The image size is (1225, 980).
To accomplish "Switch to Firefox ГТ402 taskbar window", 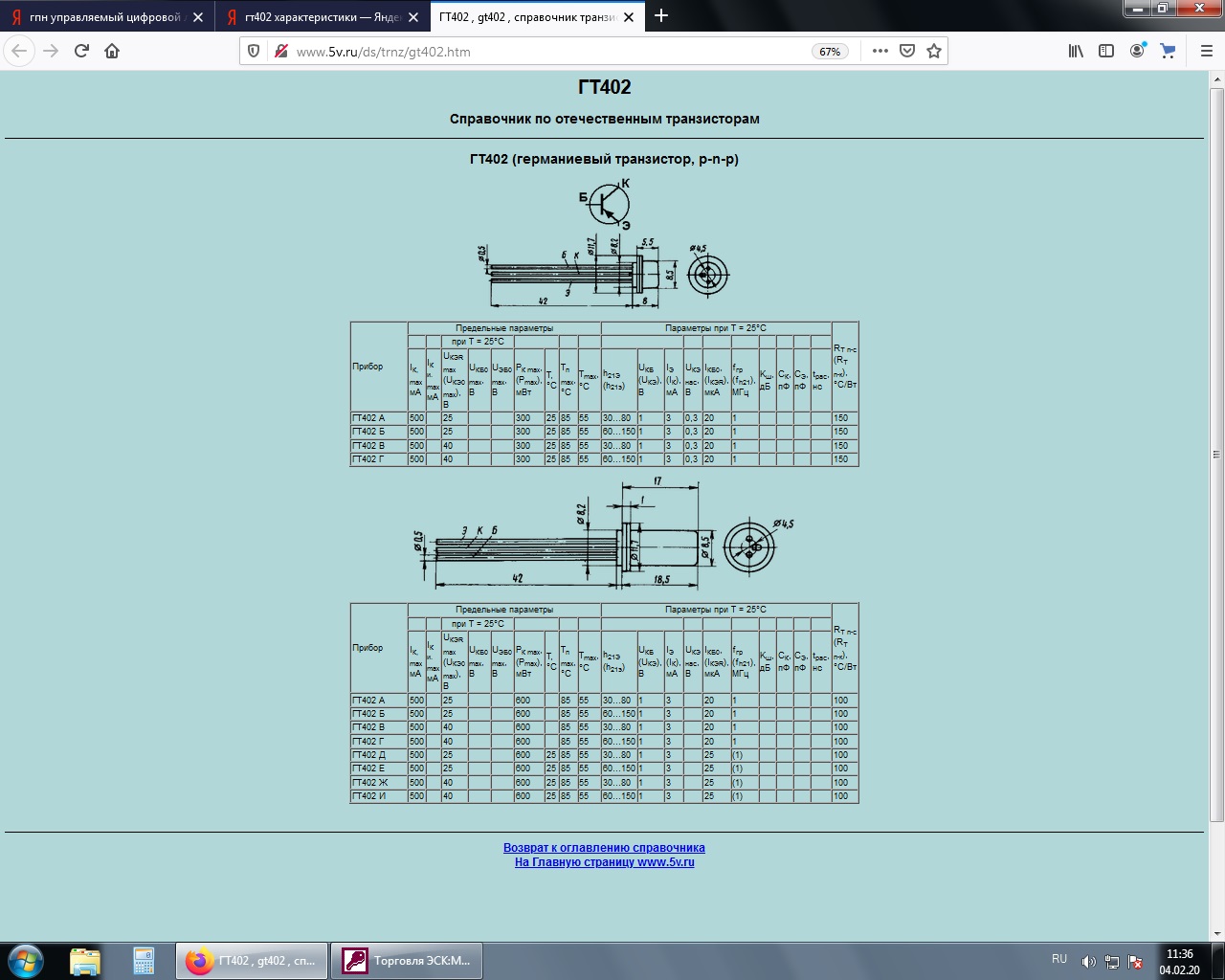I will (252, 961).
